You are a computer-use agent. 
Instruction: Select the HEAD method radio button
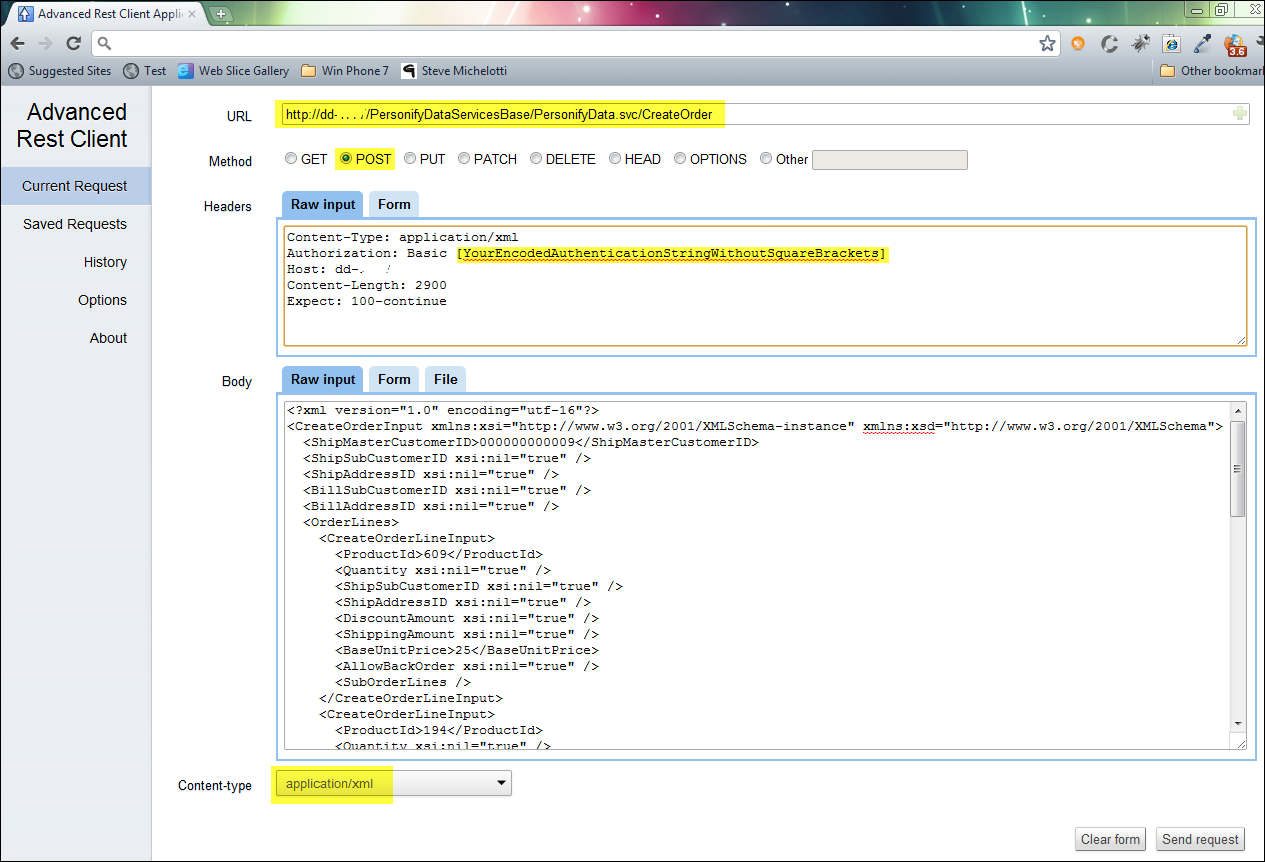pyautogui.click(x=615, y=159)
